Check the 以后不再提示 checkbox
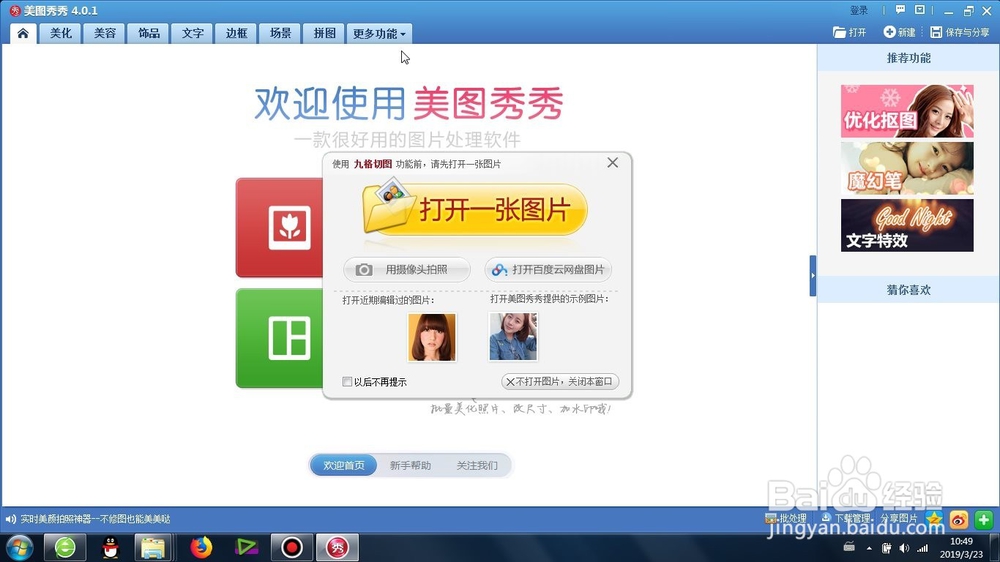 347,381
